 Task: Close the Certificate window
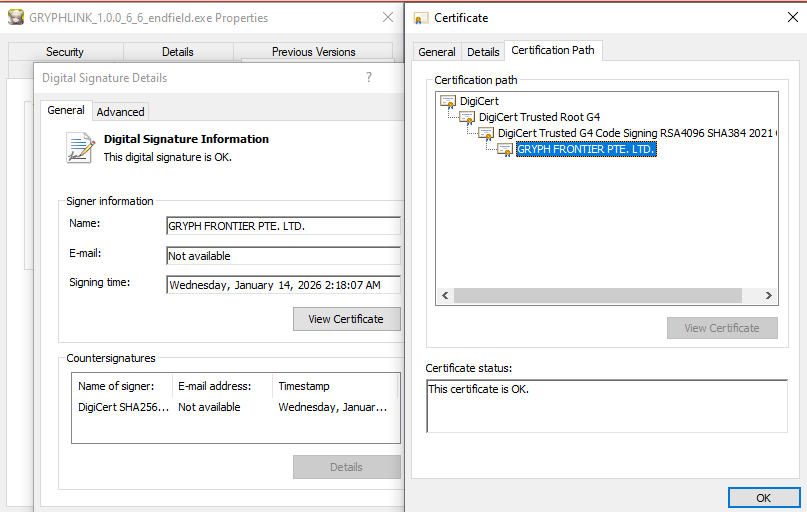pyautogui.click(x=793, y=17)
